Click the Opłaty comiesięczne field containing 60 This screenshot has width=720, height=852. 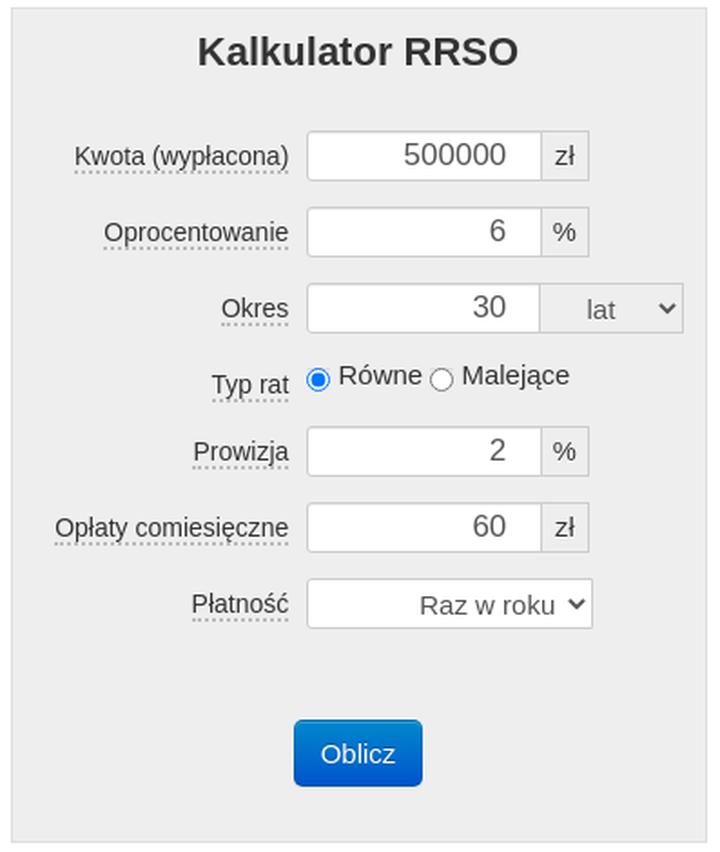pyautogui.click(x=425, y=527)
